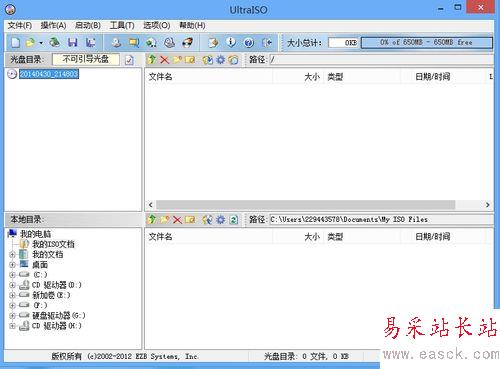Click the Open CD/DVD toolbar icon

click(x=55, y=42)
